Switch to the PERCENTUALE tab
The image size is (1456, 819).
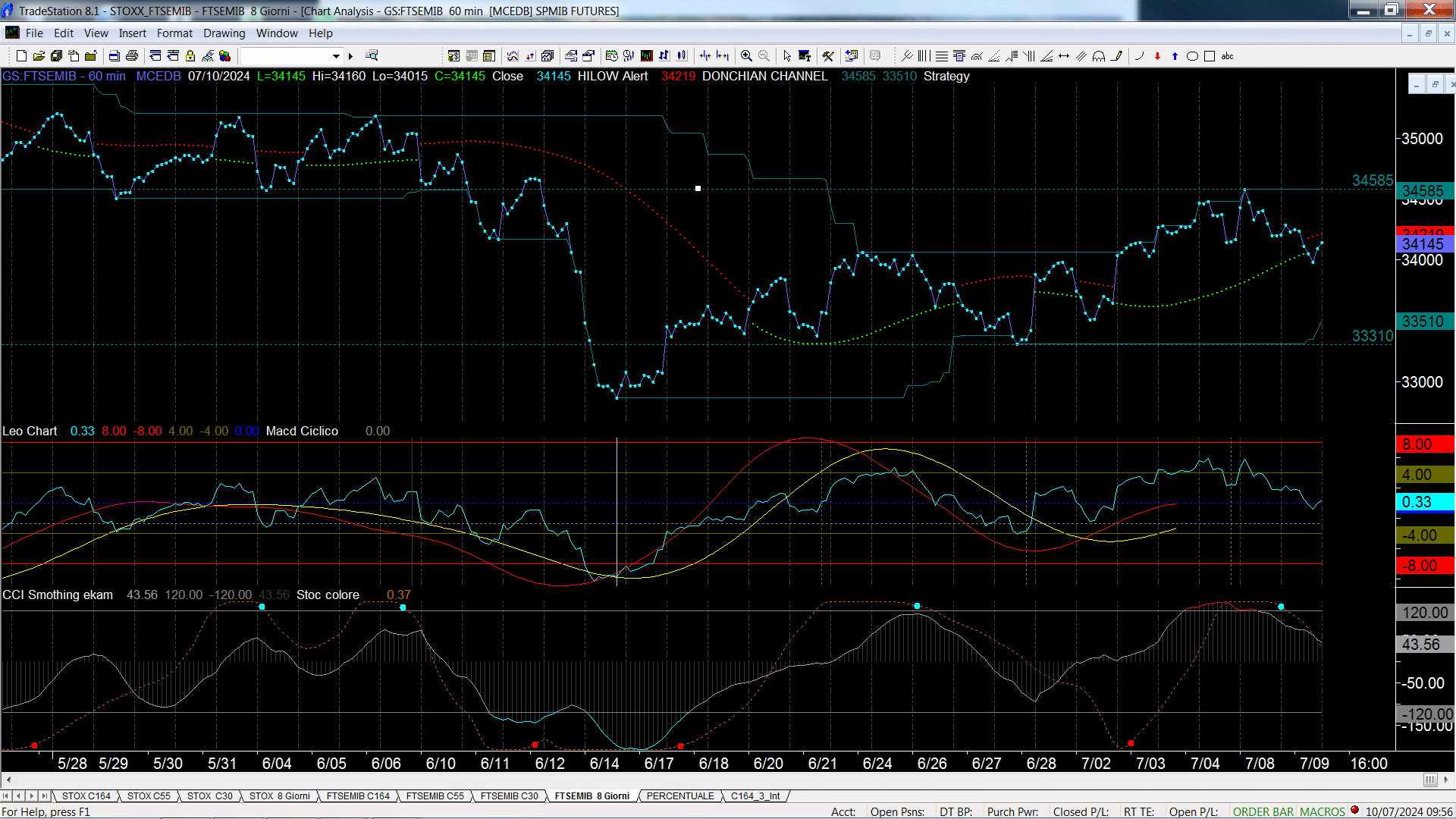pos(680,796)
